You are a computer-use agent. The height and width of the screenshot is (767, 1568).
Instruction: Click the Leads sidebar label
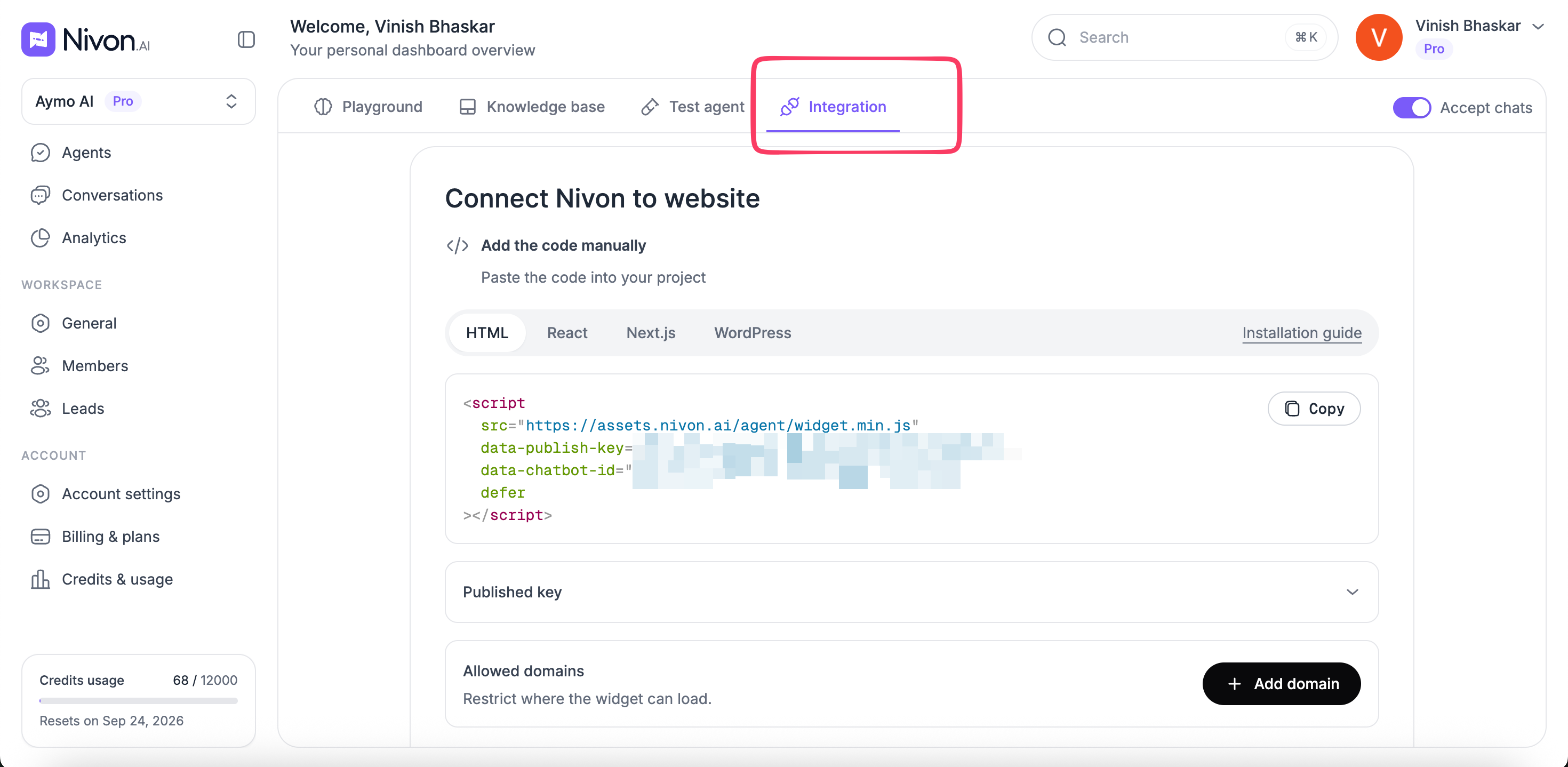[83, 408]
